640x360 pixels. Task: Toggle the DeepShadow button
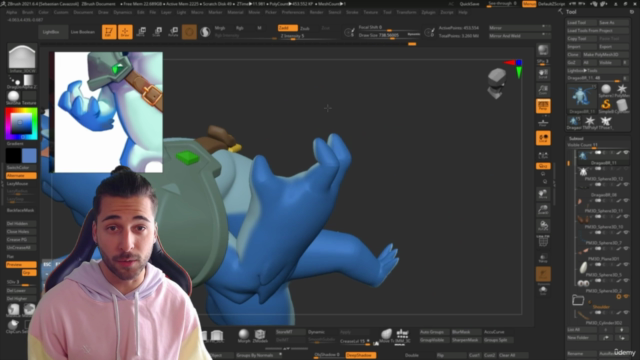pyautogui.click(x=360, y=355)
